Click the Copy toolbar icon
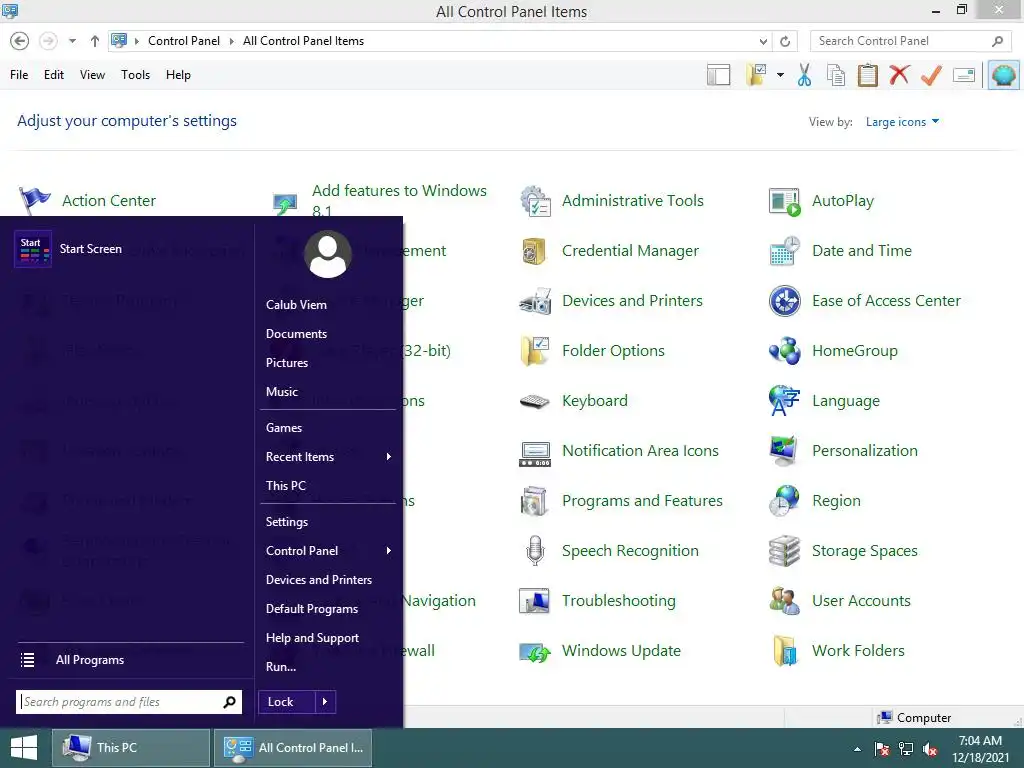 coord(836,75)
